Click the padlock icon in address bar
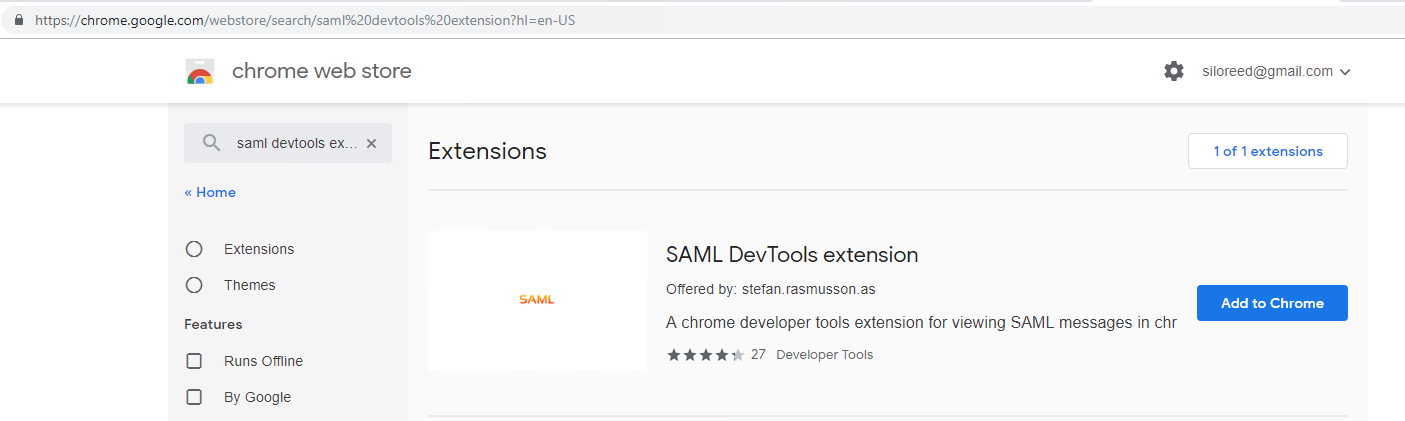The image size is (1405, 421). pos(18,20)
